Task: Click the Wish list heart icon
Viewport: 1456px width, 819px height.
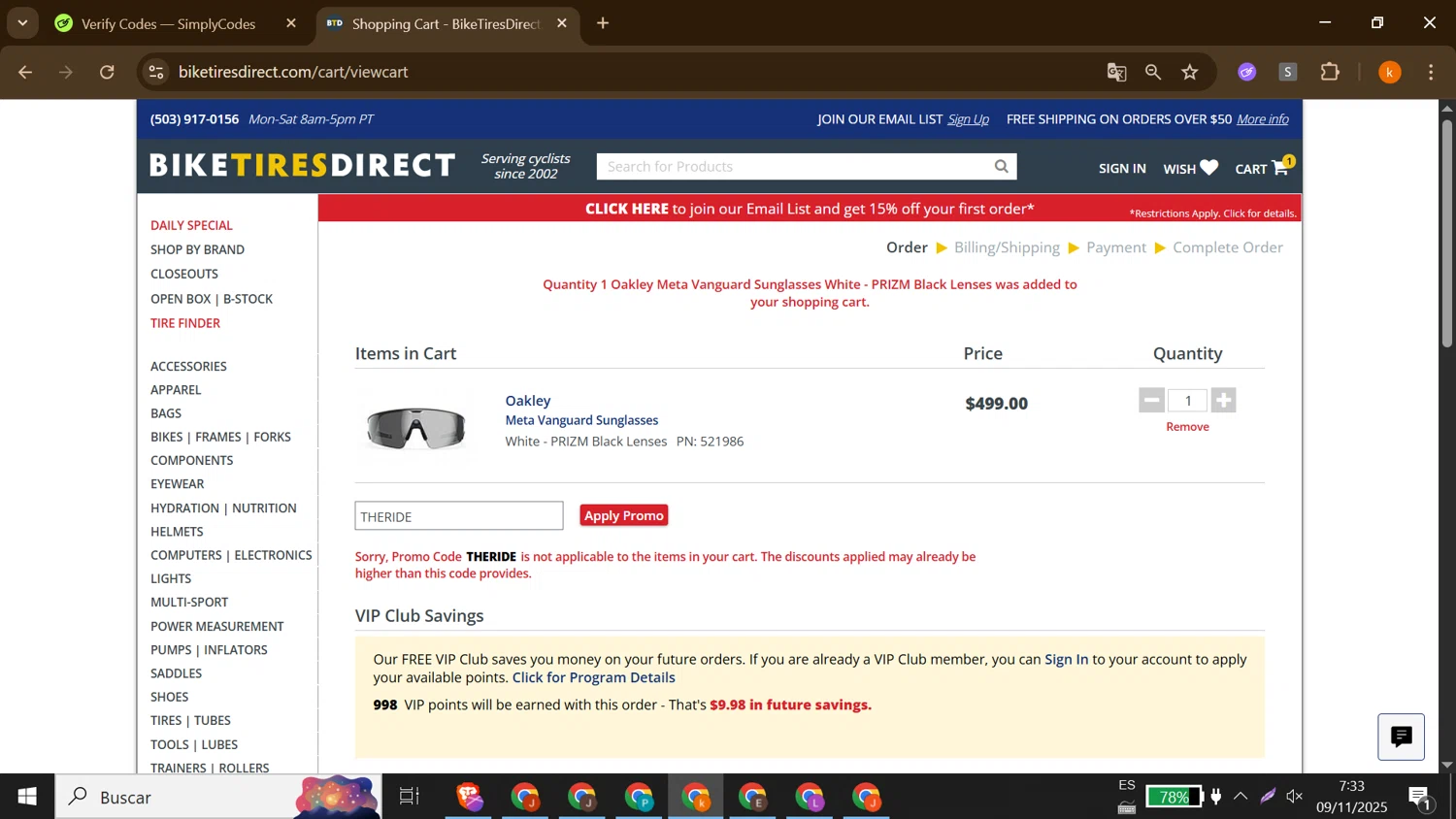Action: [1208, 168]
